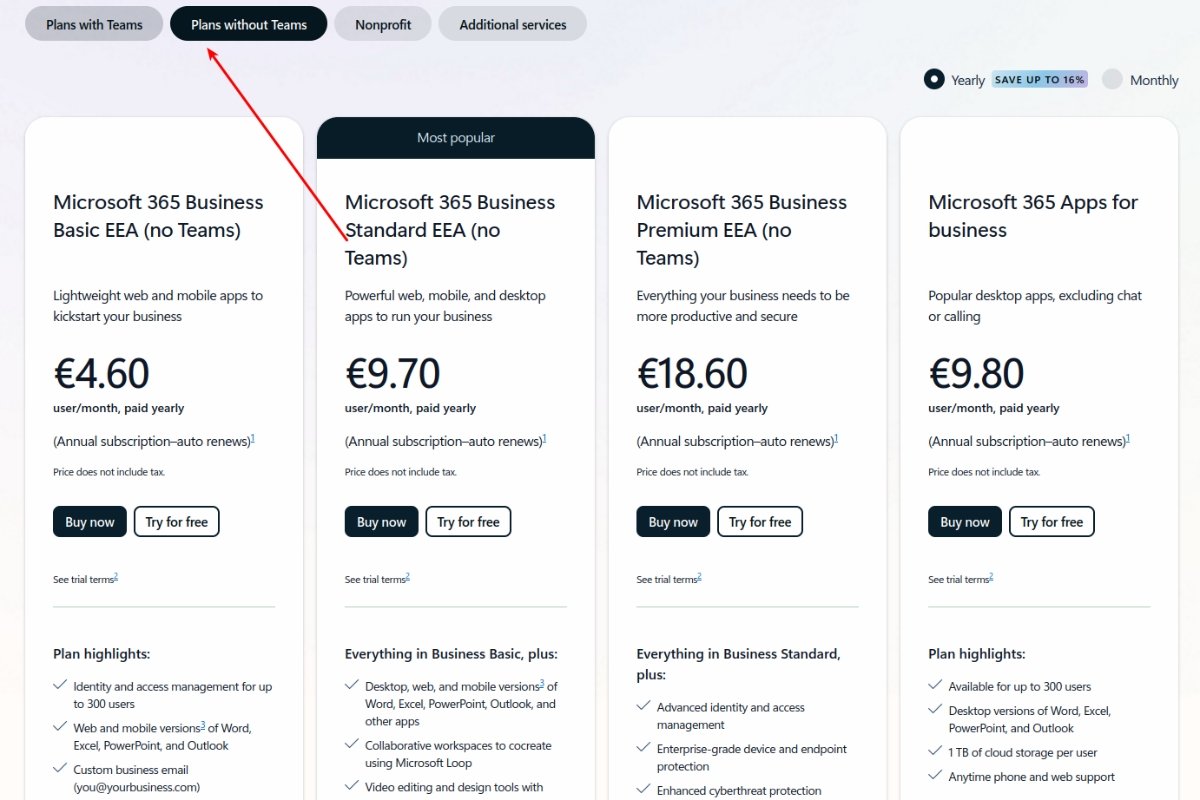Try Microsoft 365 Apps for business free

click(1051, 521)
